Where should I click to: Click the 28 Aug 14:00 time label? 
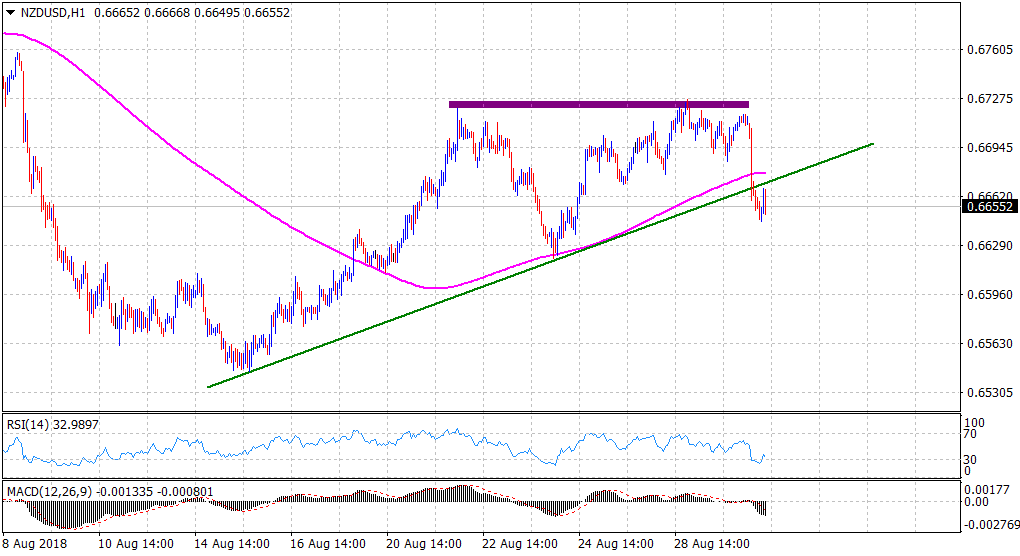coord(711,543)
